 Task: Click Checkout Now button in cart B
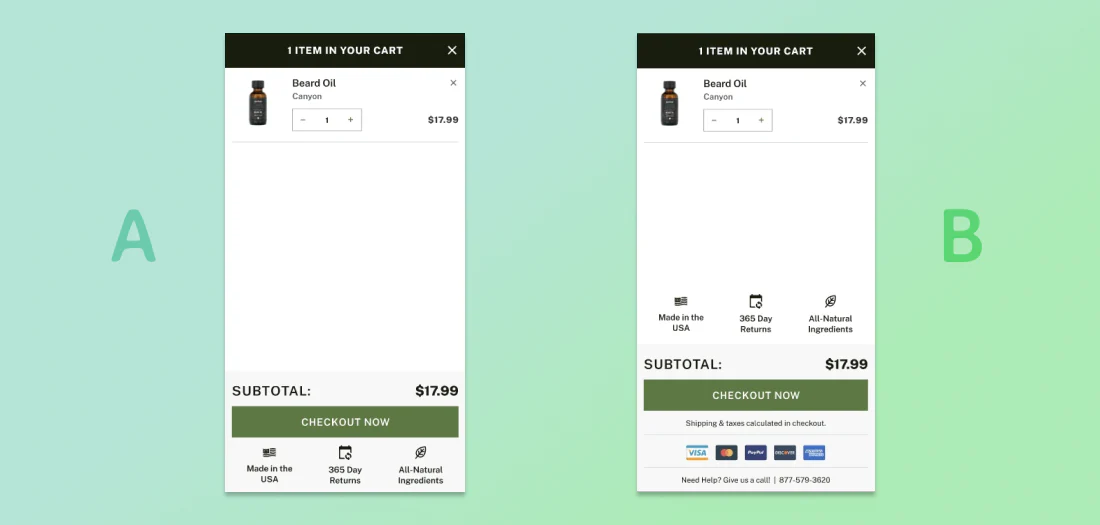point(756,395)
